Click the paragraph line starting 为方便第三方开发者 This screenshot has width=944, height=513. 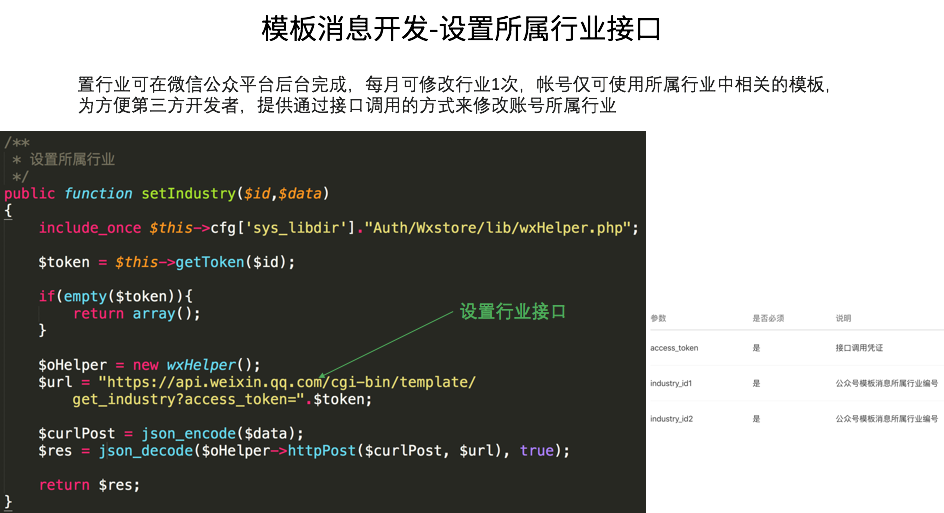click(x=347, y=105)
